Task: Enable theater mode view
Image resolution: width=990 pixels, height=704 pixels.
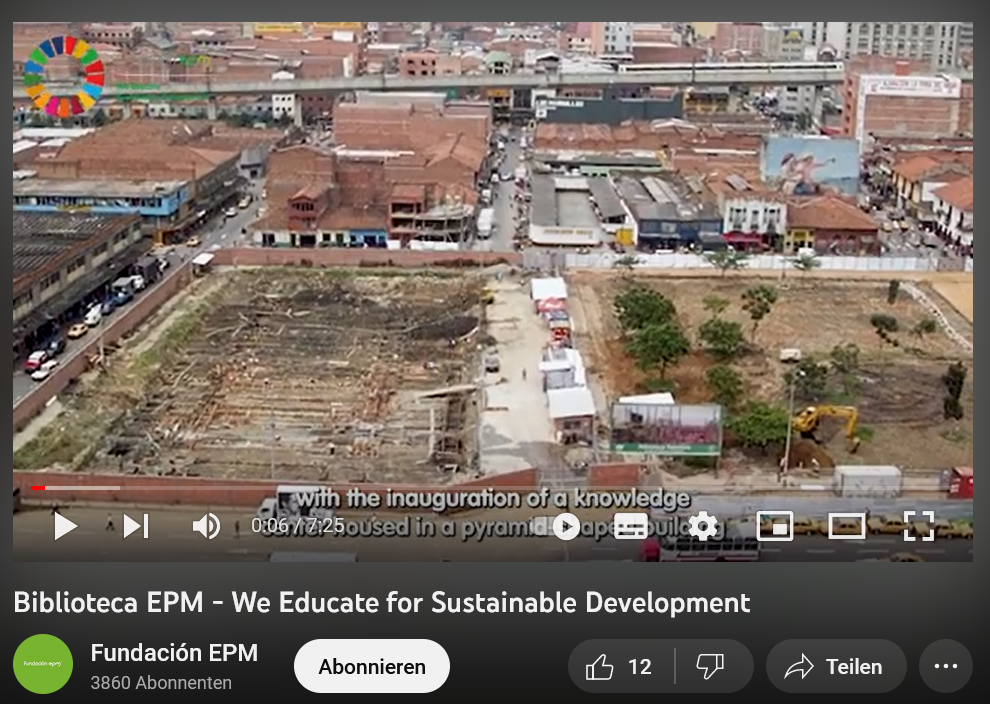Action: 846,526
